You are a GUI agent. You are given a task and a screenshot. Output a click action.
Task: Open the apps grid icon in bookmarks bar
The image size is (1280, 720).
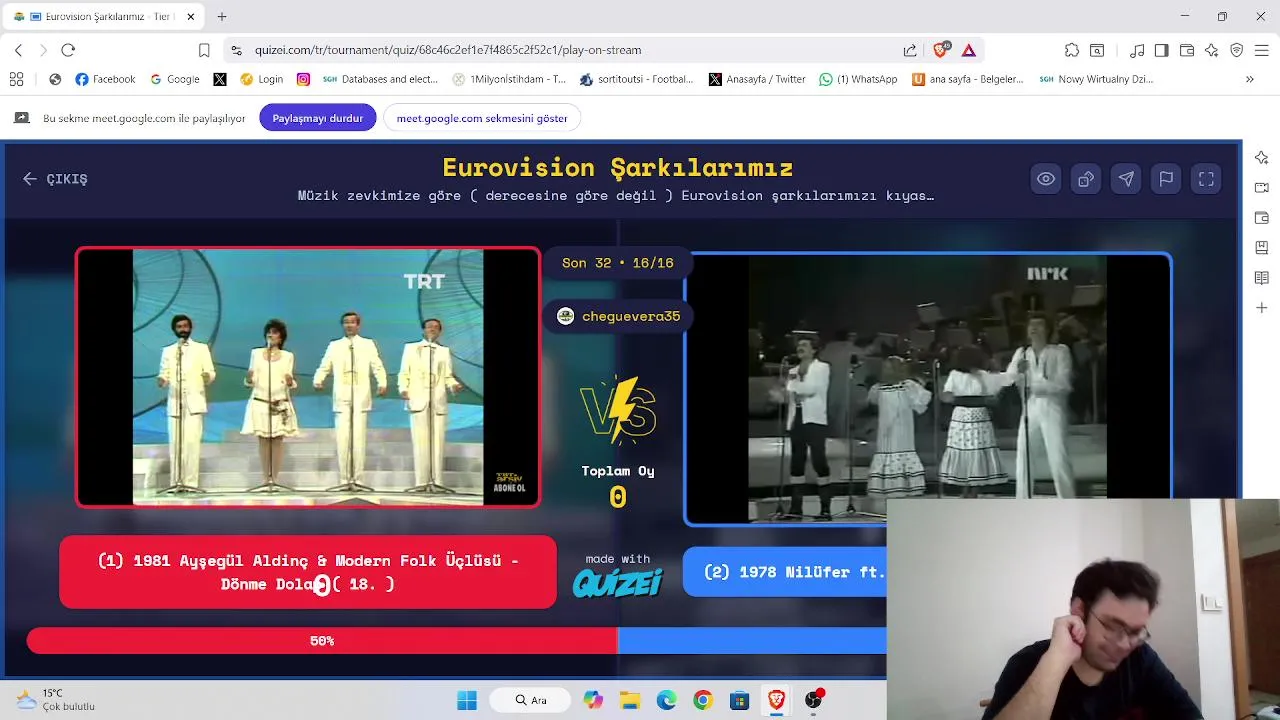point(16,79)
